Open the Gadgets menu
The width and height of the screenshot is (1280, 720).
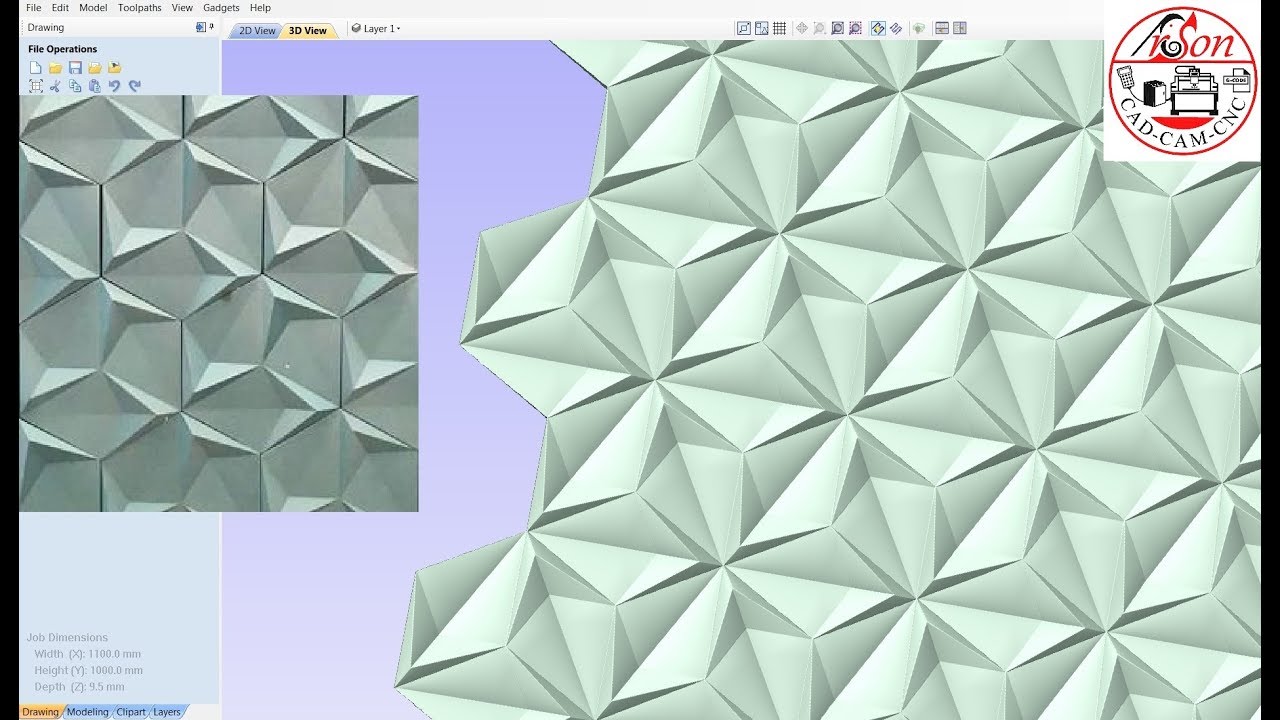tap(221, 8)
